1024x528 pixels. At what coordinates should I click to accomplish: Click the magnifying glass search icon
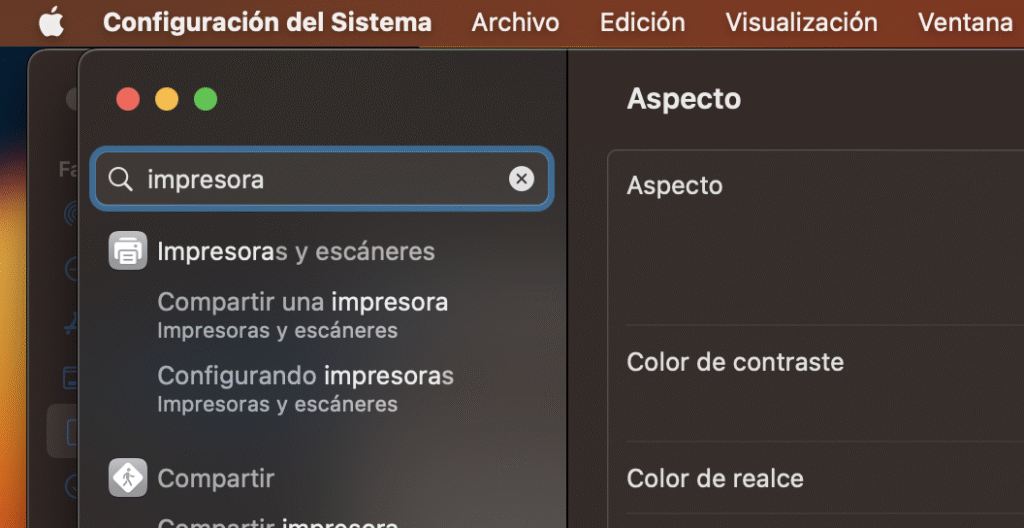(120, 179)
